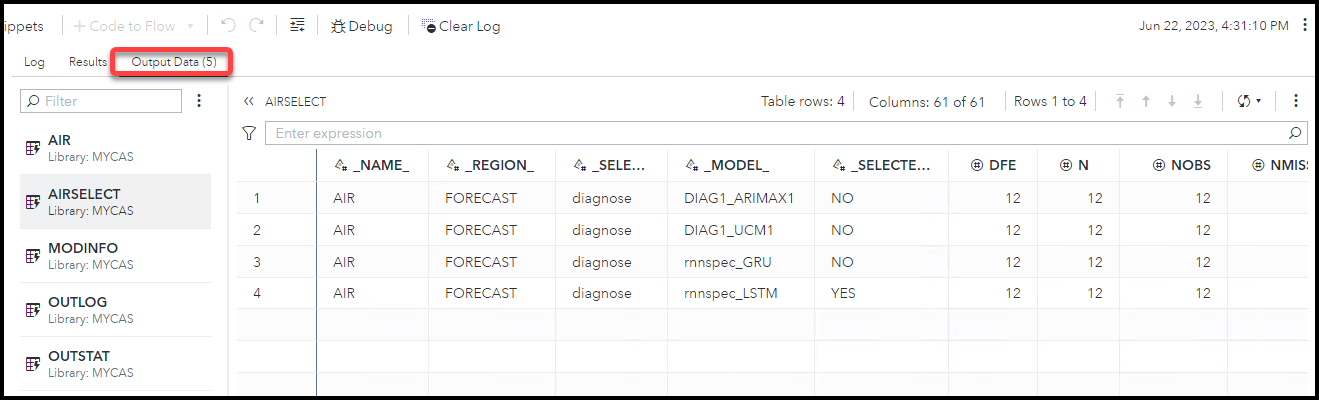
Task: Click the redo arrow icon
Action: 257,26
